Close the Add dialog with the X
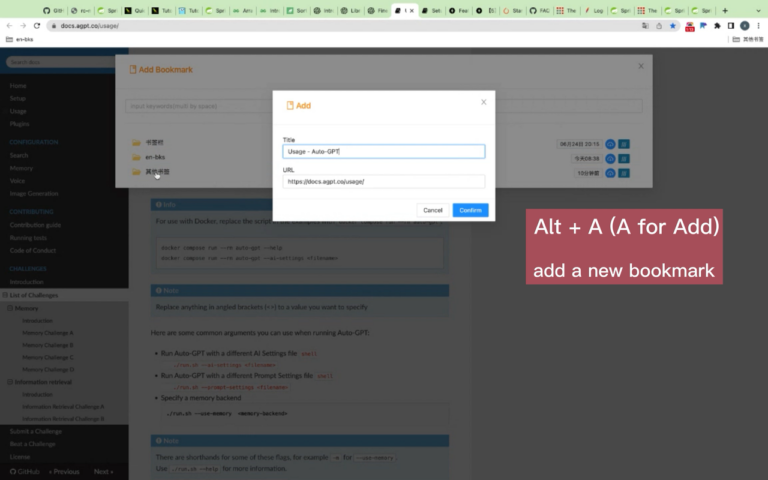768x480 pixels. 484,101
